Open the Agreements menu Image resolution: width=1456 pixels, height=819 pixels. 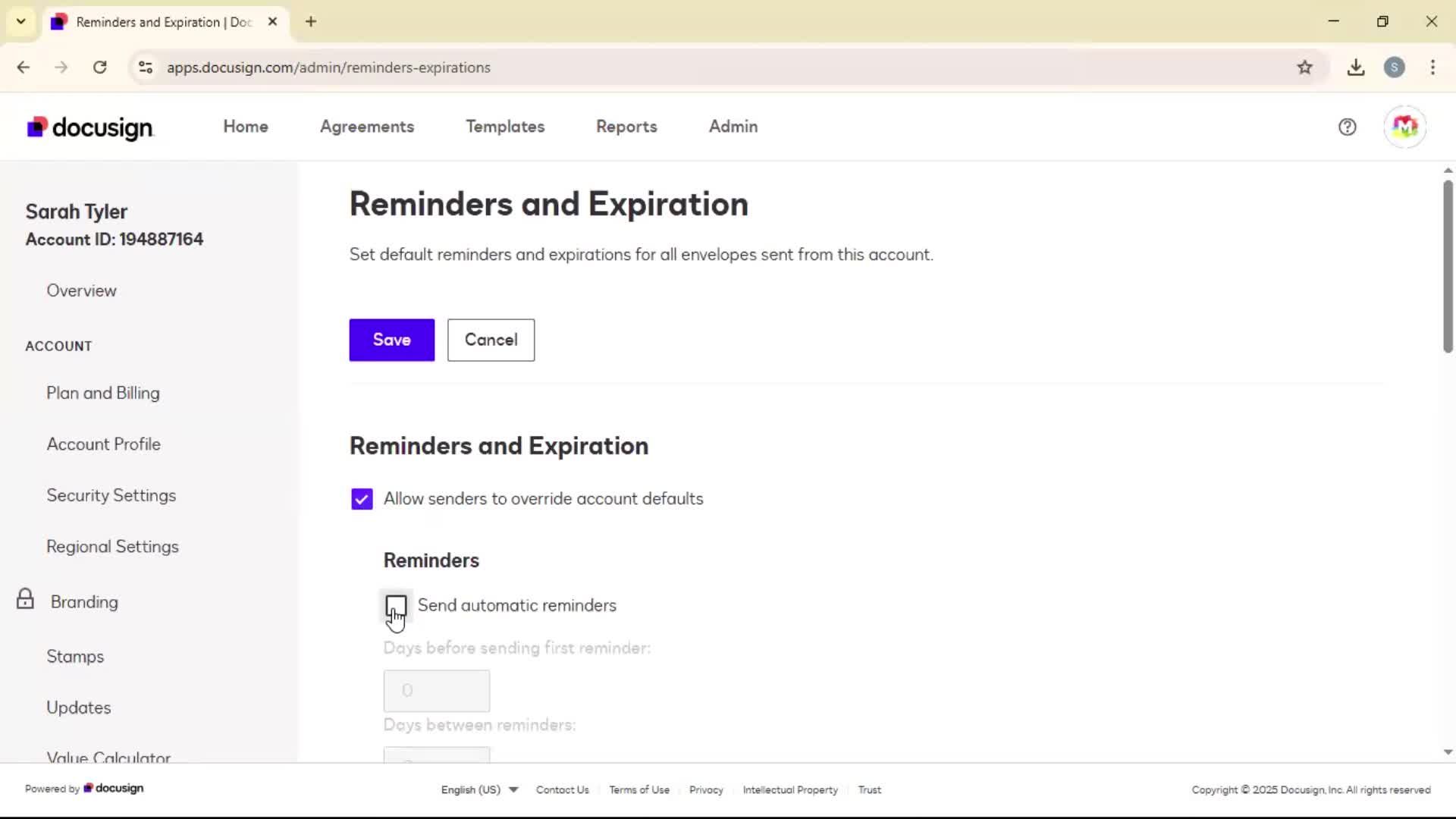[367, 127]
